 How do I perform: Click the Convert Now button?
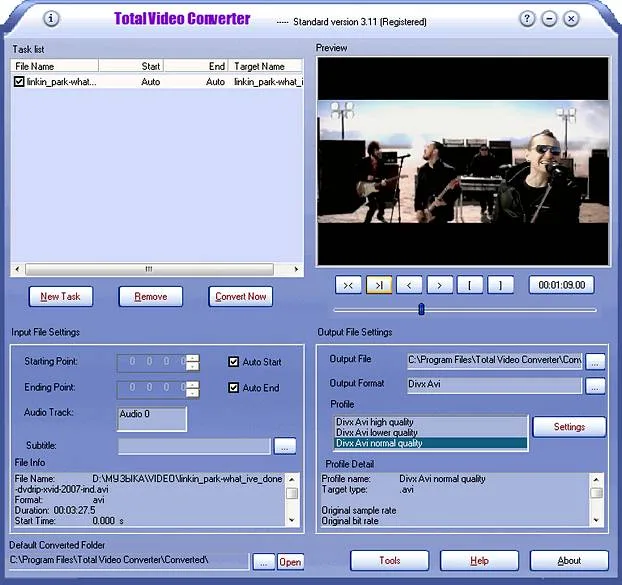[240, 297]
